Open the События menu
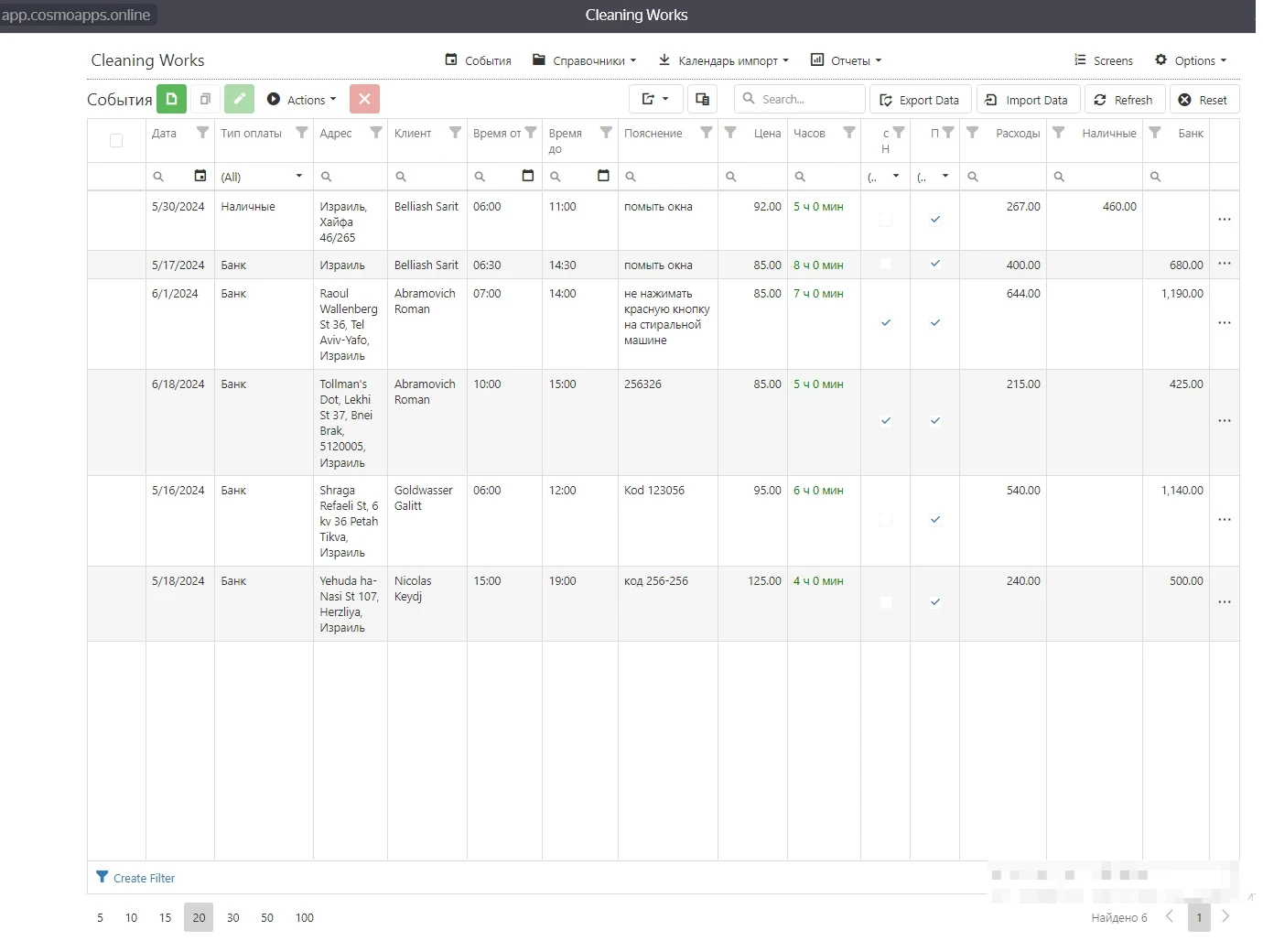 pyautogui.click(x=478, y=60)
